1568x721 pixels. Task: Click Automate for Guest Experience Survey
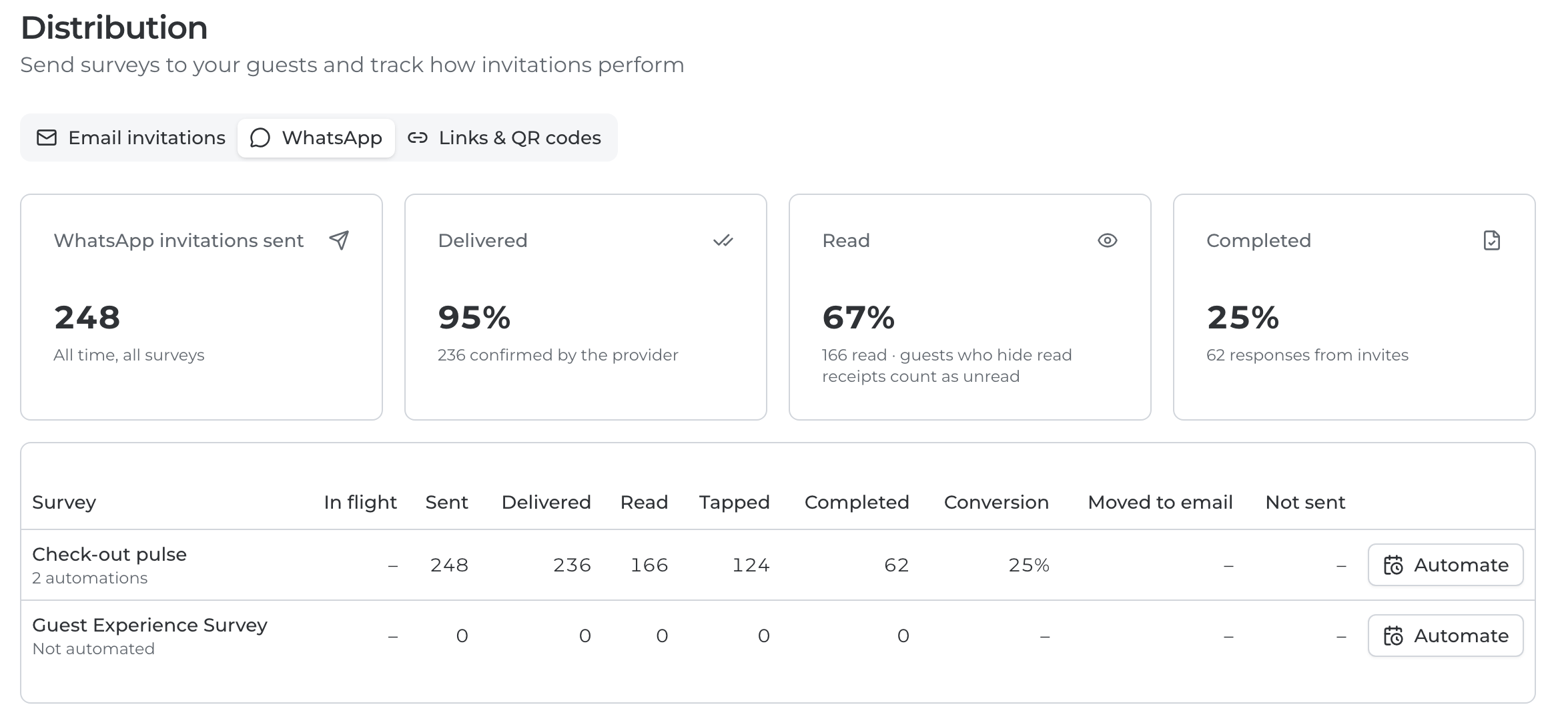coord(1446,636)
